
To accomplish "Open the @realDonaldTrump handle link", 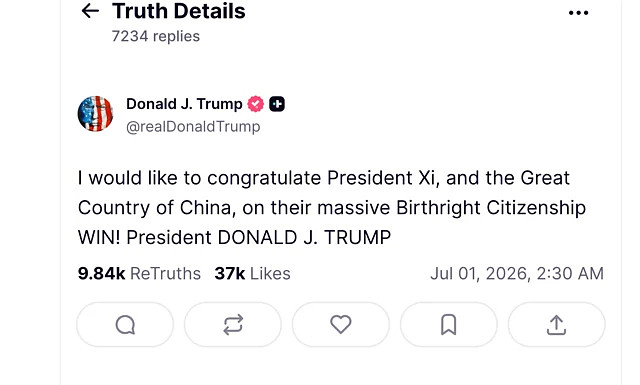I will pyautogui.click(x=193, y=127).
